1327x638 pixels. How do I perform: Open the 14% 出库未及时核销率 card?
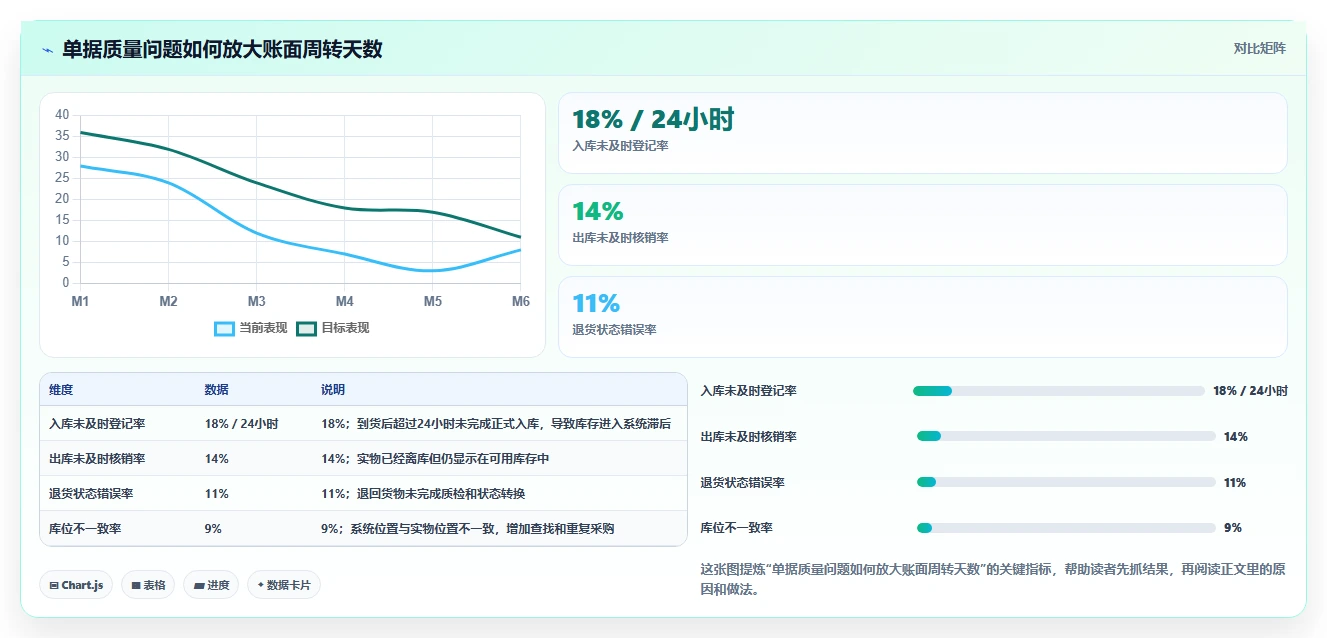922,225
